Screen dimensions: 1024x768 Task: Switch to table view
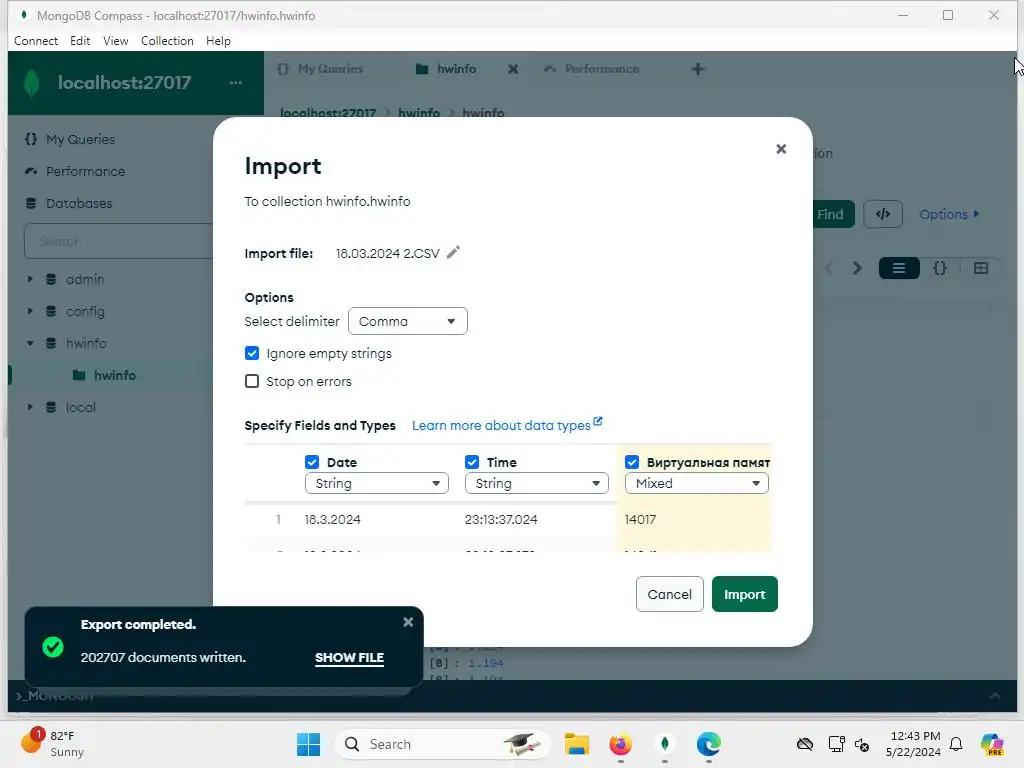tap(980, 268)
